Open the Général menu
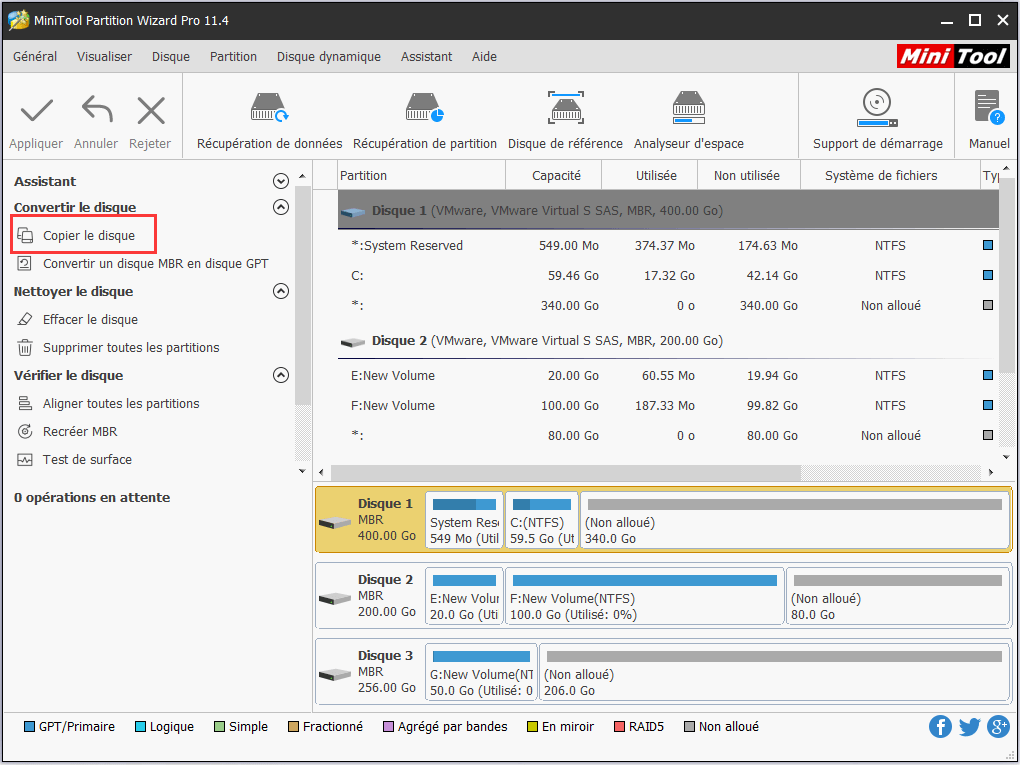This screenshot has height=765, width=1020. (35, 57)
